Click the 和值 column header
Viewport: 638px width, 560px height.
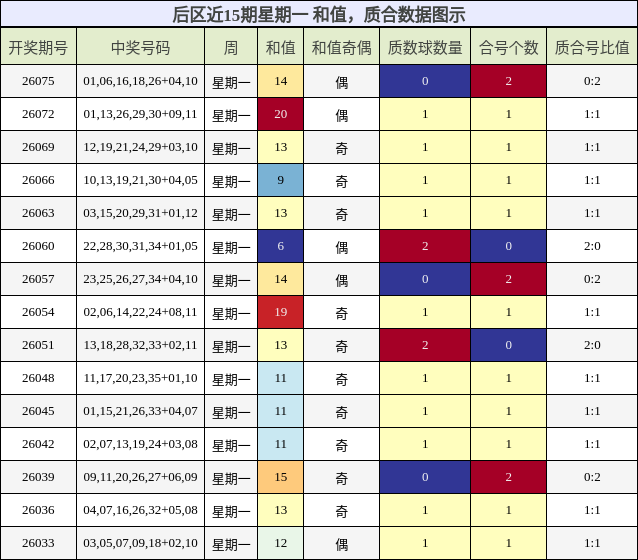(x=280, y=47)
